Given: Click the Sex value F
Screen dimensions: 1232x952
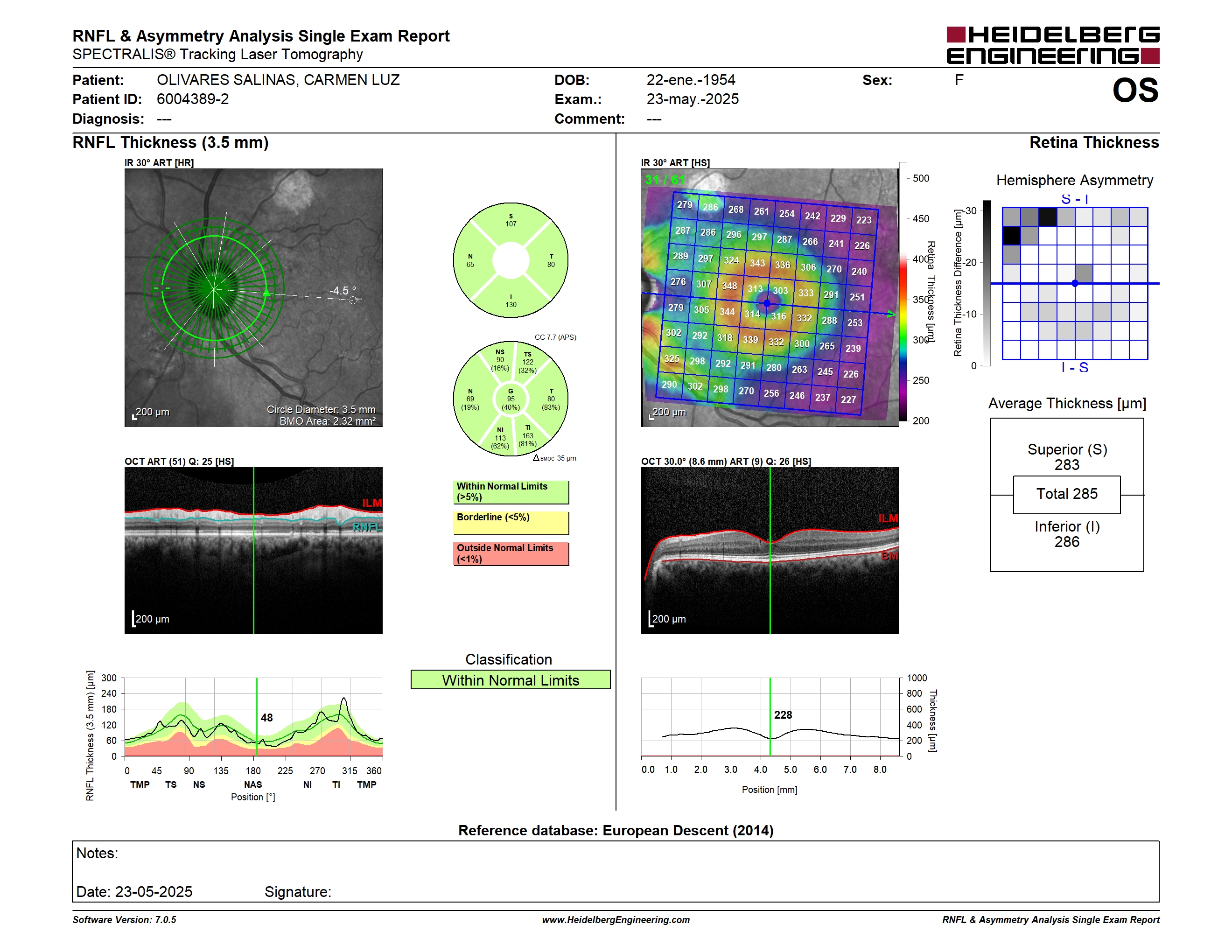Looking at the screenshot, I should click(x=959, y=80).
